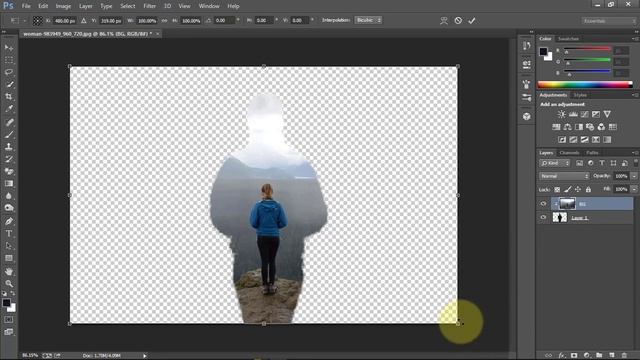Select the Rectangular Marquee tool
The image size is (640, 360).
pos(9,60)
